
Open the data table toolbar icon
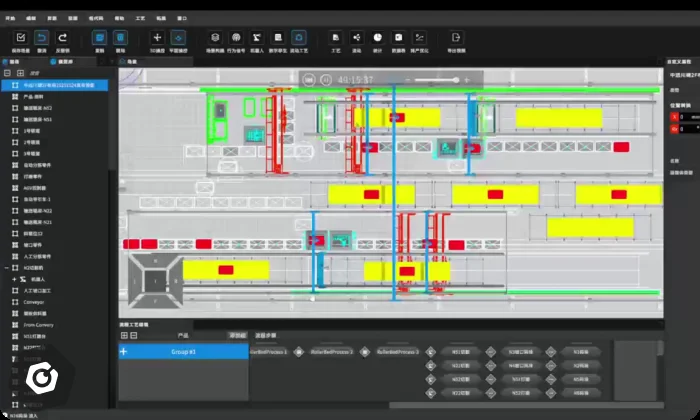[398, 38]
